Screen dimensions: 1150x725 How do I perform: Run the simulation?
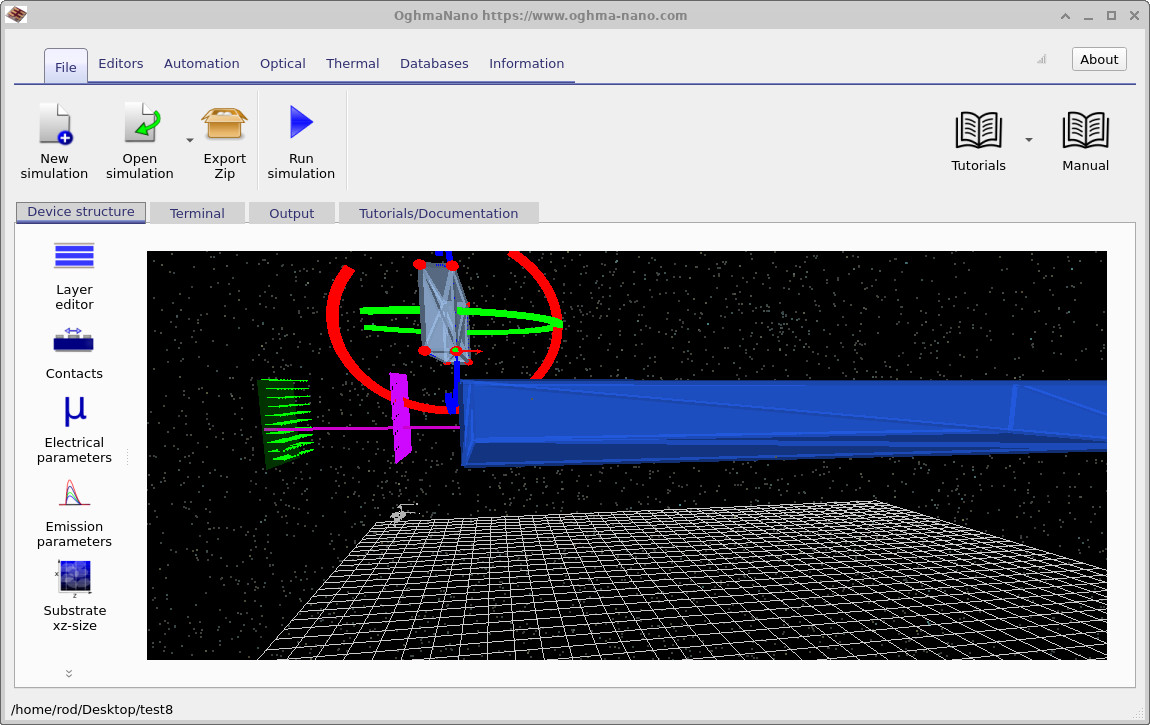(300, 140)
